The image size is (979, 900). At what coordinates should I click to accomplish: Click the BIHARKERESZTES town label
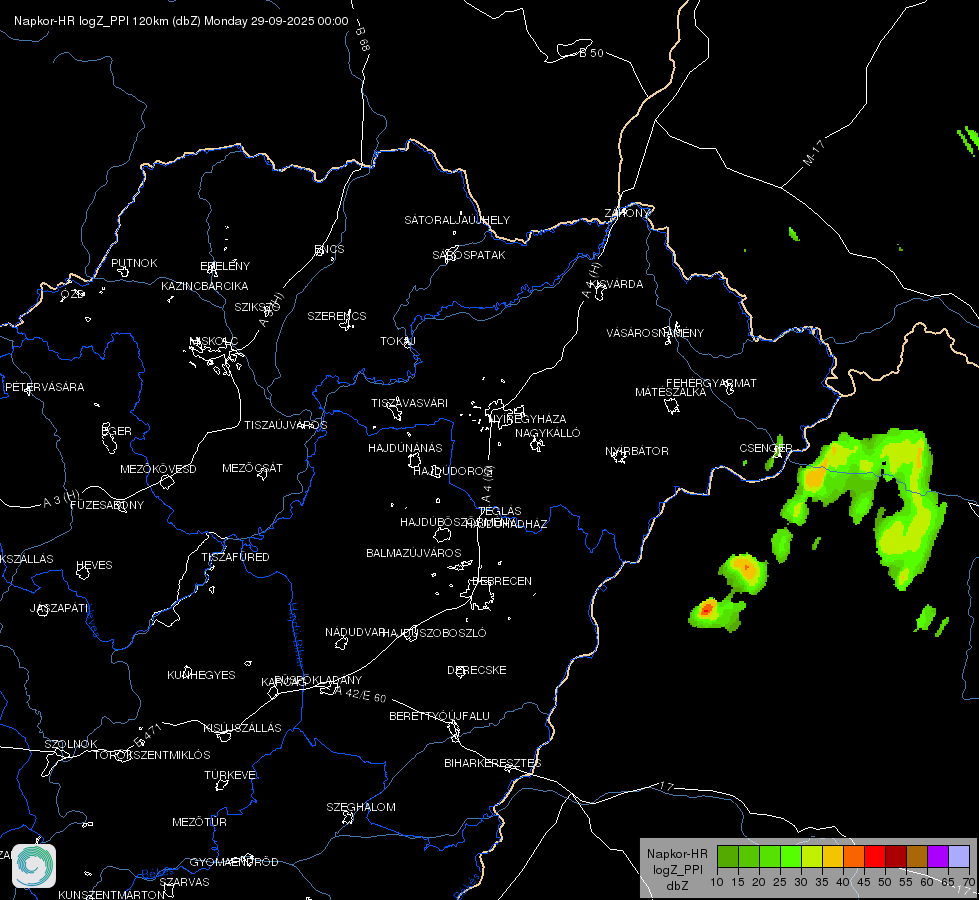coord(493,763)
